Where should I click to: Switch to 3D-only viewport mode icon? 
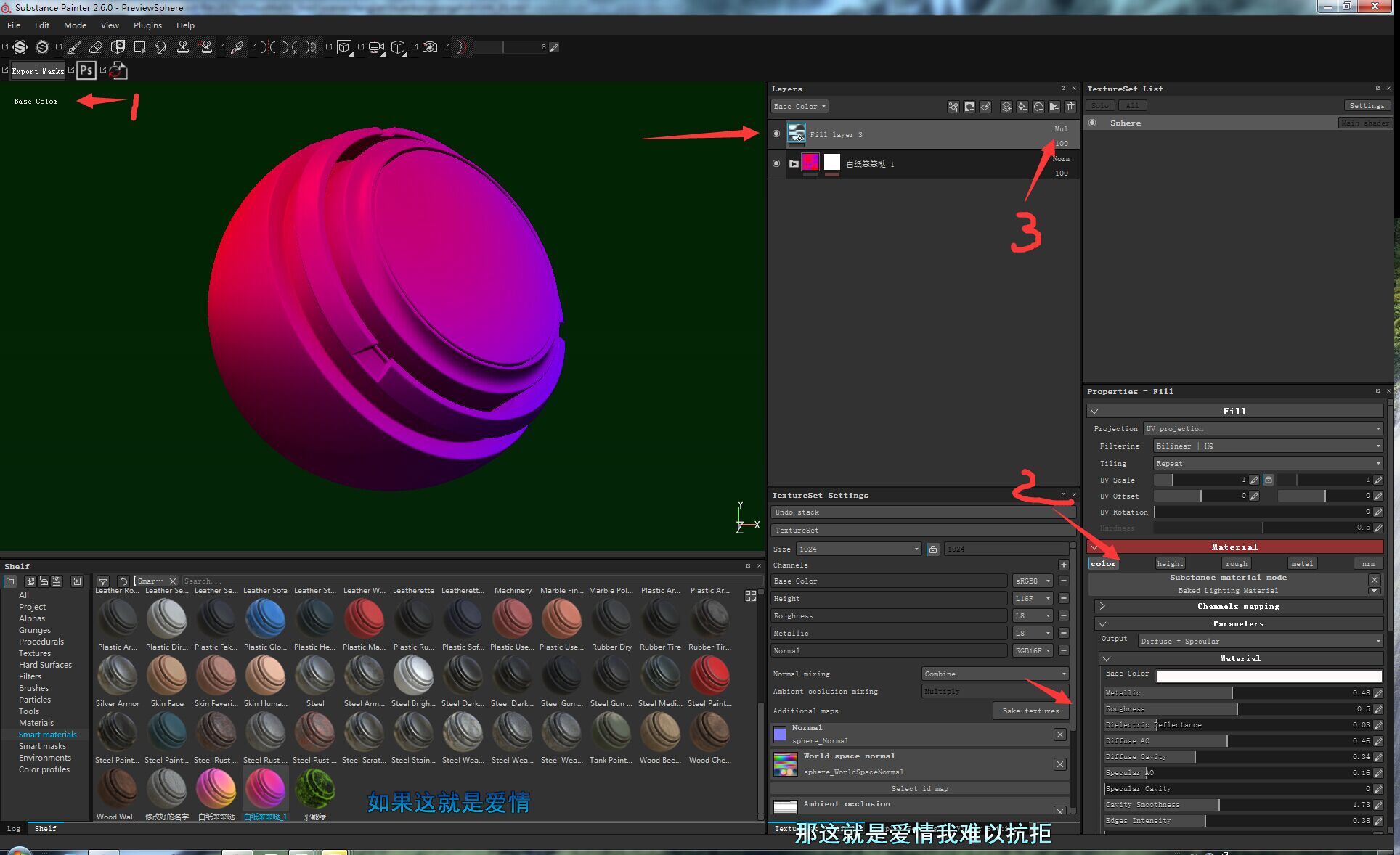point(344,47)
